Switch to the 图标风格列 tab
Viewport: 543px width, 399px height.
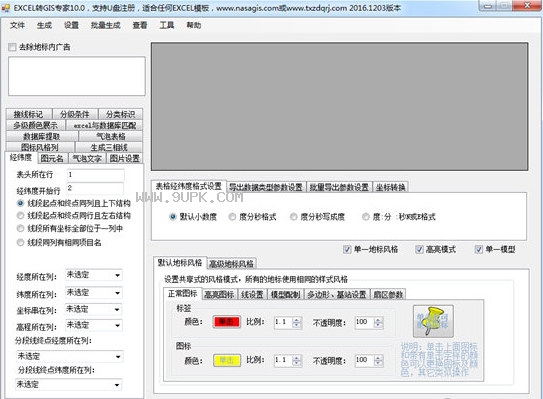pos(40,147)
